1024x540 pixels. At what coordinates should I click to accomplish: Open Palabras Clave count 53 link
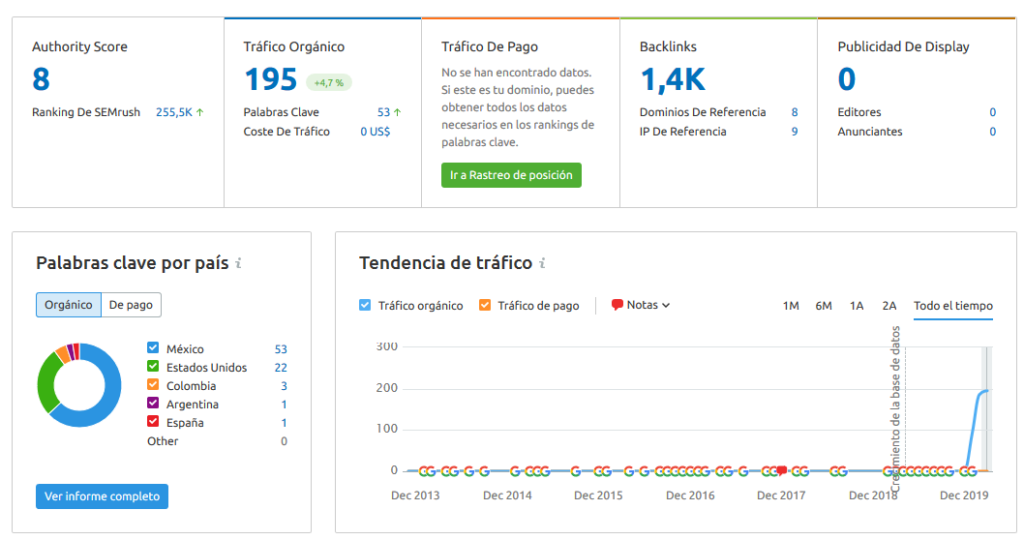tap(383, 112)
